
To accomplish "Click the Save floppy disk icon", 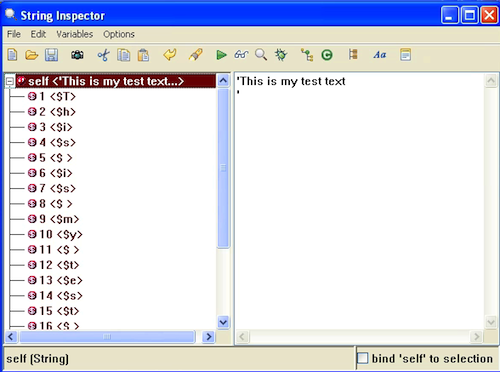I will pos(51,55).
